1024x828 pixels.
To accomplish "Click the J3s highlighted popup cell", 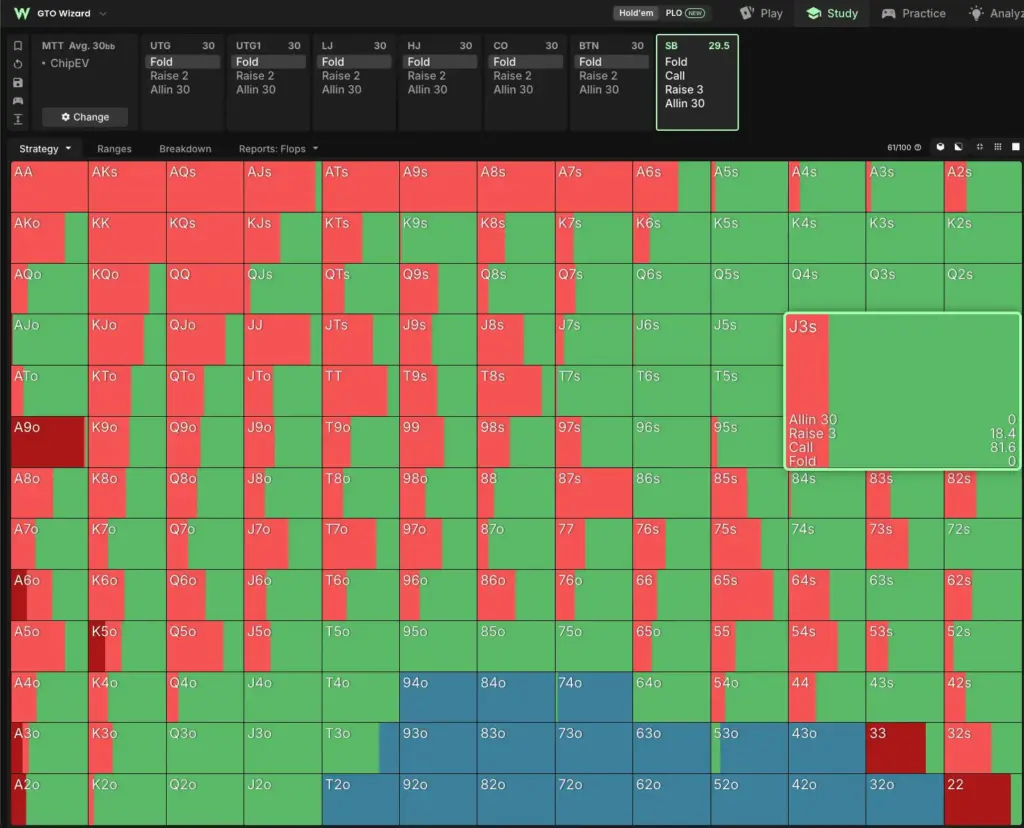I will tap(902, 391).
